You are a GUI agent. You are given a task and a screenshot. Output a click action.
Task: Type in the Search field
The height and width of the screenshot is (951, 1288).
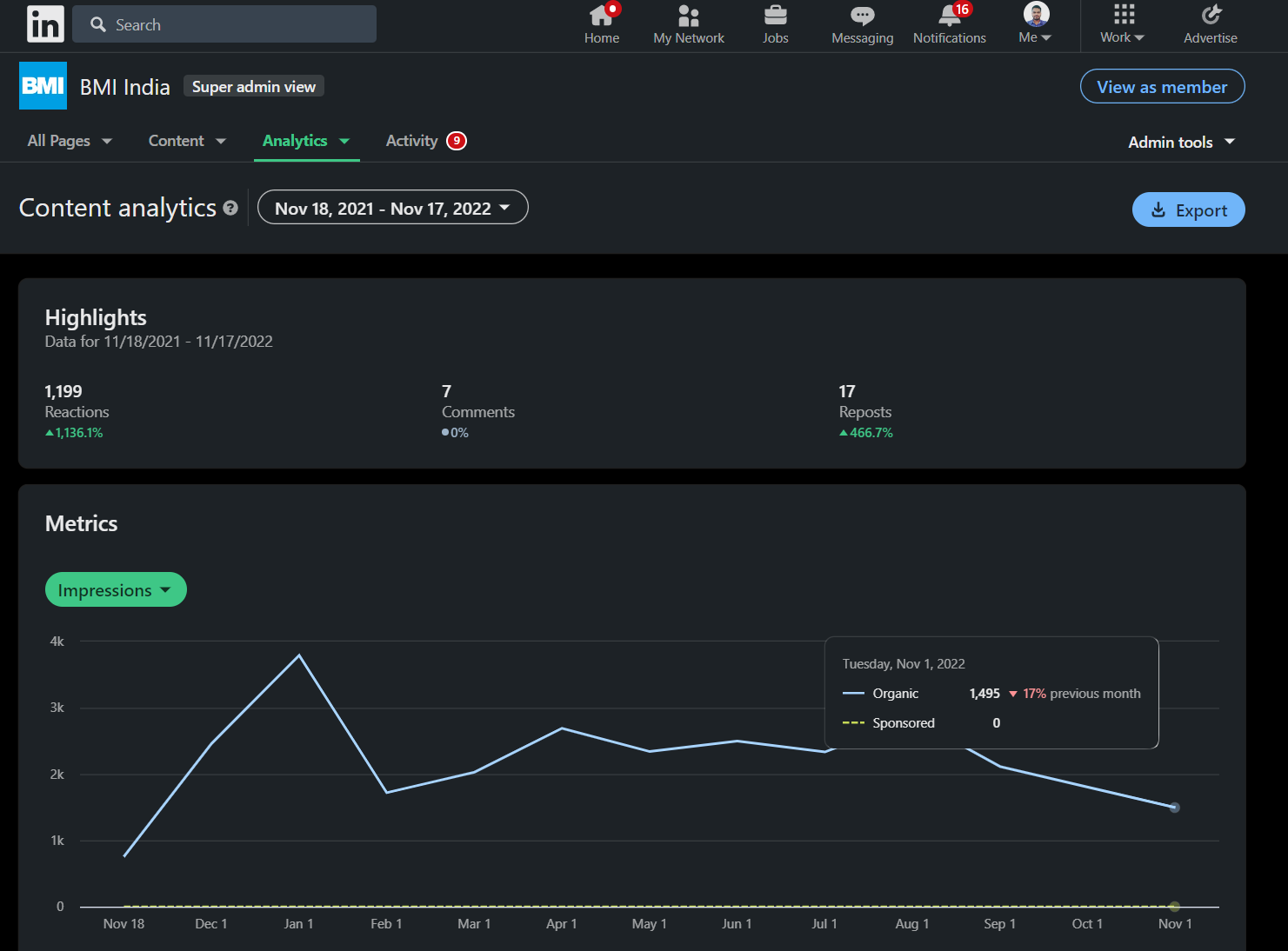(x=224, y=24)
